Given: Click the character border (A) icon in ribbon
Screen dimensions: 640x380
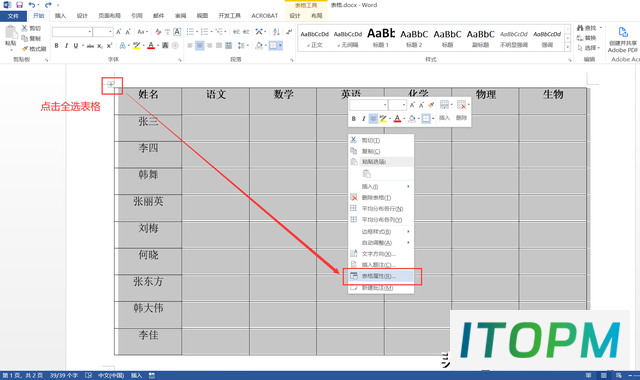Looking at the screenshot, I should [177, 32].
